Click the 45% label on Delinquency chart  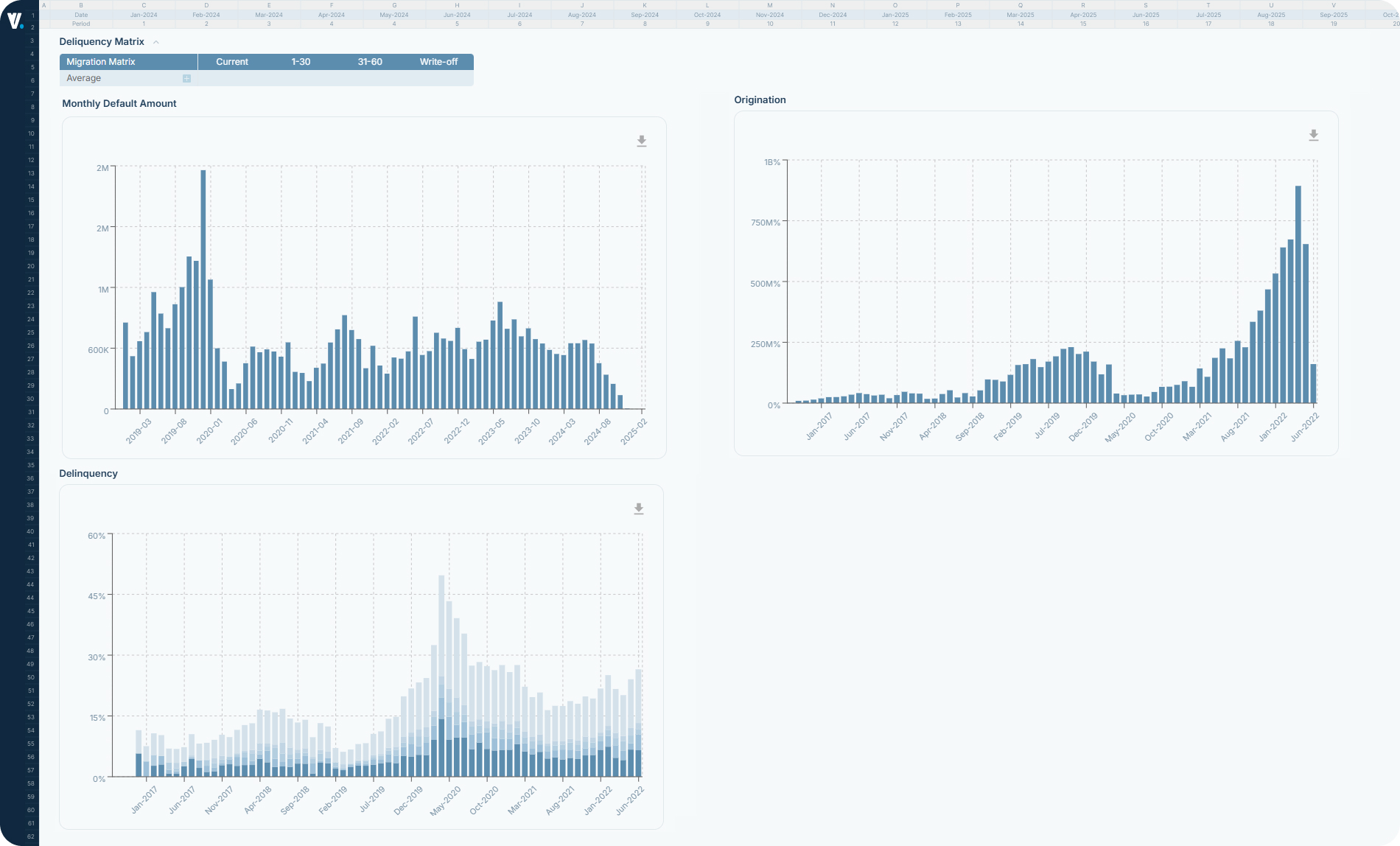(97, 596)
